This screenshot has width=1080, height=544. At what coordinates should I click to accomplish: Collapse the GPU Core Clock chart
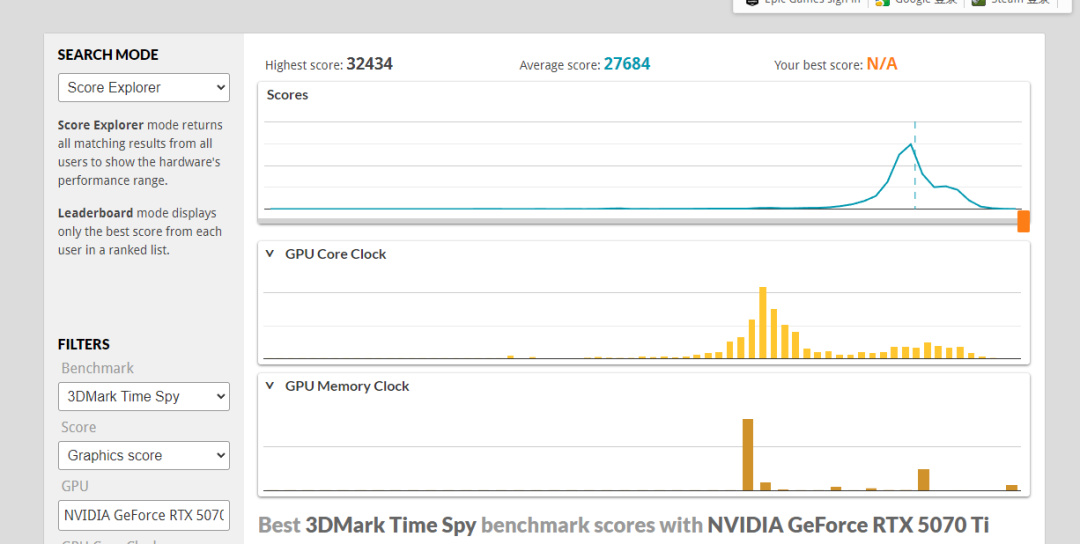click(x=269, y=253)
